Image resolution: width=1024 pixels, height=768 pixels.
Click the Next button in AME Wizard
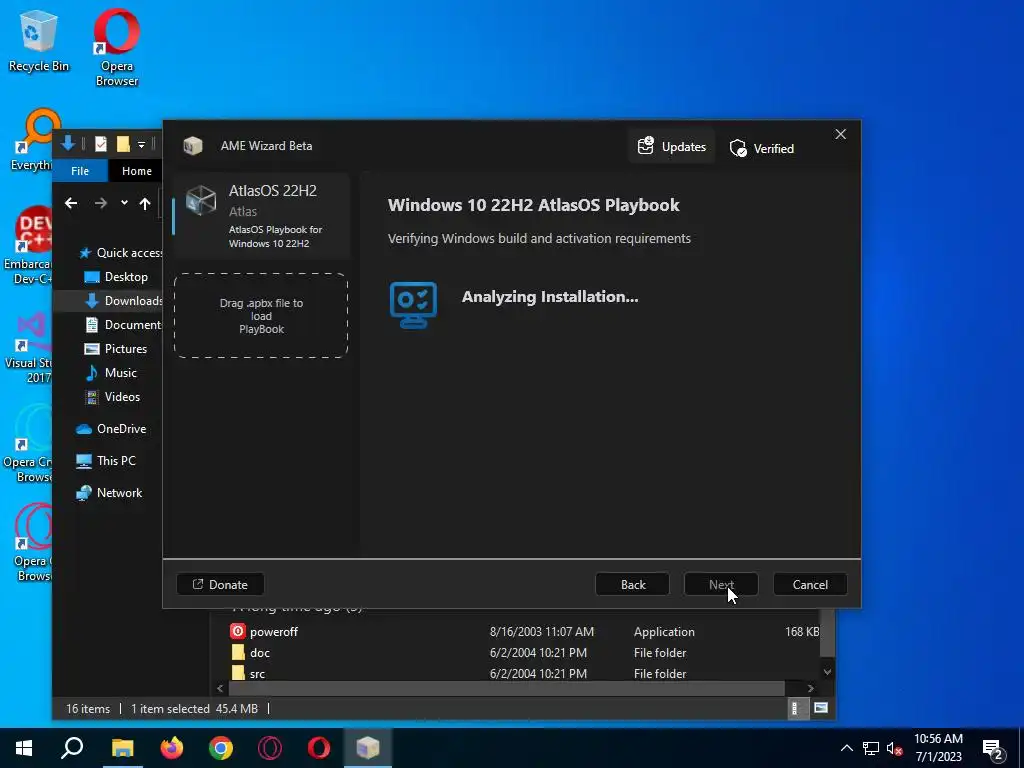pyautogui.click(x=721, y=584)
